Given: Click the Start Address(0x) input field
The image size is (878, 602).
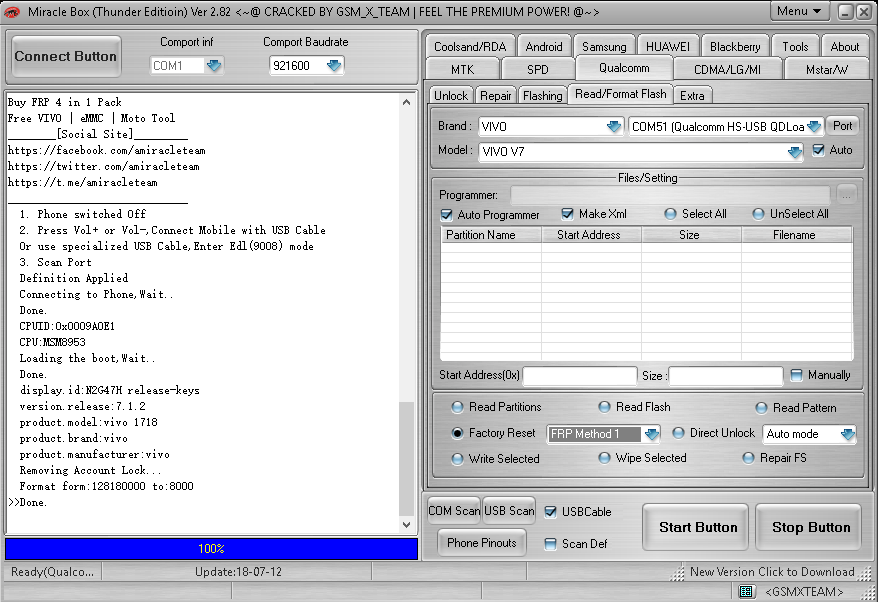Looking at the screenshot, I should 580,376.
